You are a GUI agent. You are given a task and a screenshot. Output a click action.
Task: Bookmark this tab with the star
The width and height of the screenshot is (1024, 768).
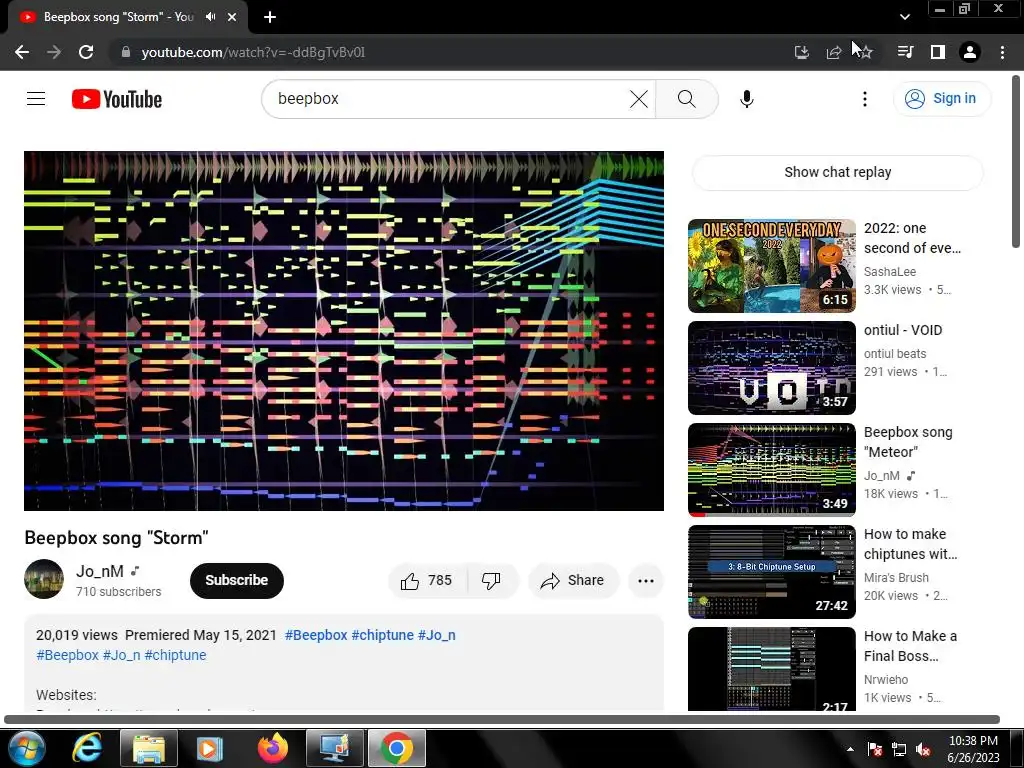click(865, 52)
